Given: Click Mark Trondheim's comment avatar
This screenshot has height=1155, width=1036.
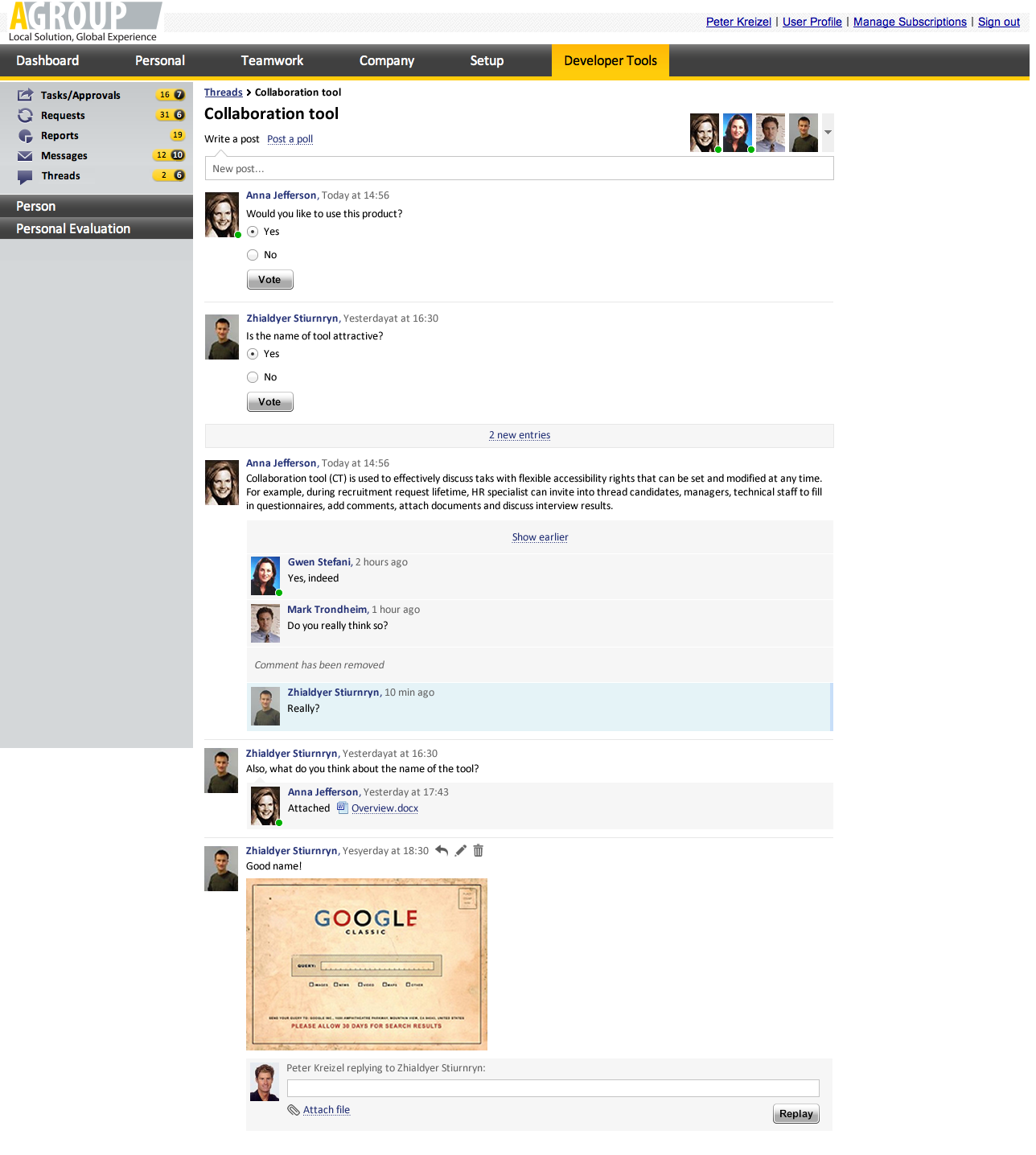Looking at the screenshot, I should pos(265,623).
